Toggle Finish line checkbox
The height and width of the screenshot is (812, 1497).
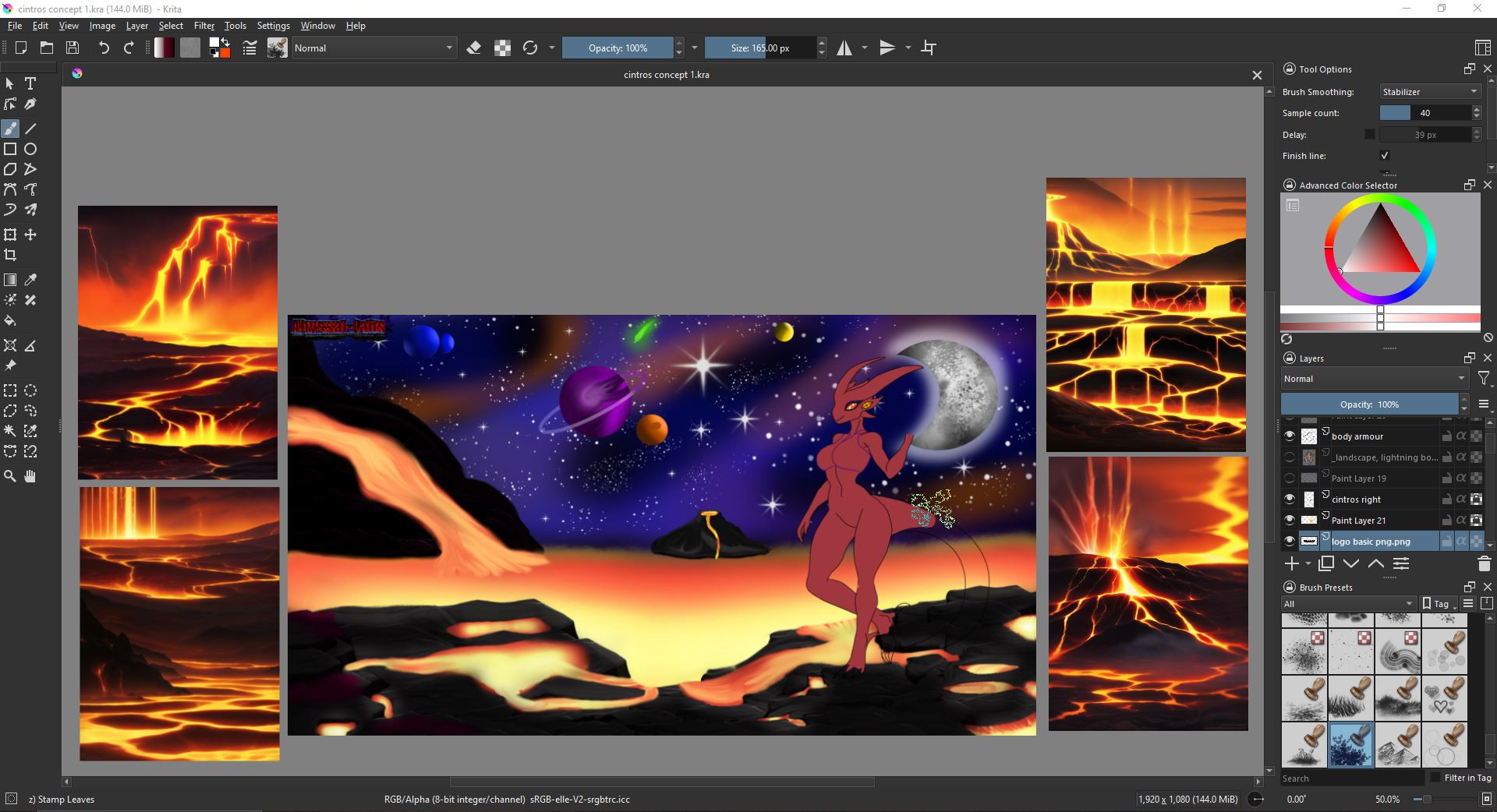(x=1385, y=156)
